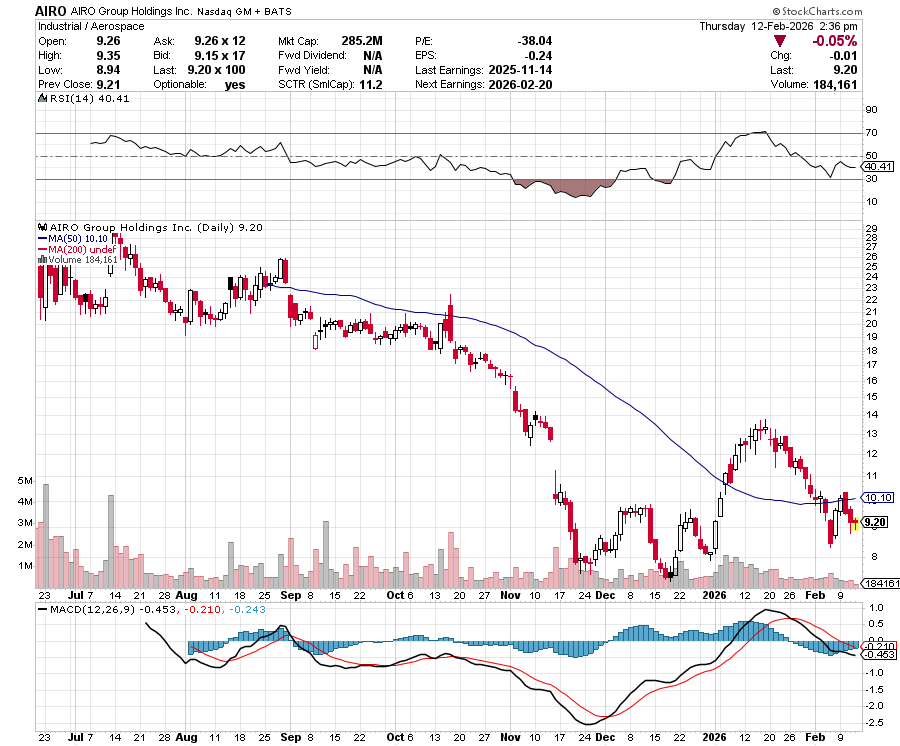Click the candlestick icon beside AIRO Group Holdings (Daily)
Screen dimensions: 900x746
click(x=42, y=227)
